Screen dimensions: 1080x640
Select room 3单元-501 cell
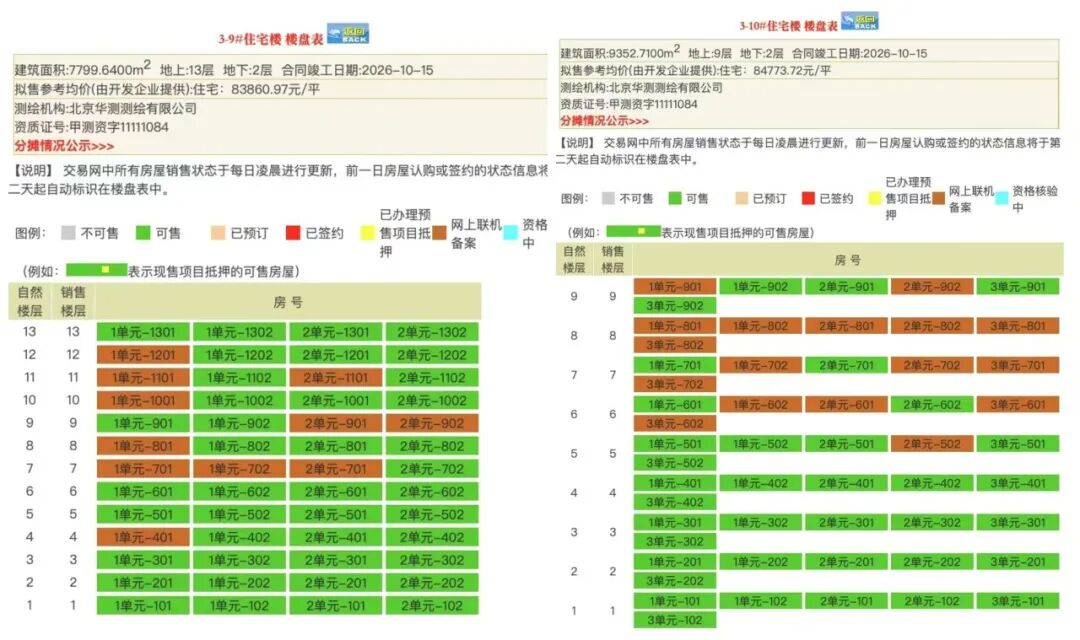click(1017, 444)
